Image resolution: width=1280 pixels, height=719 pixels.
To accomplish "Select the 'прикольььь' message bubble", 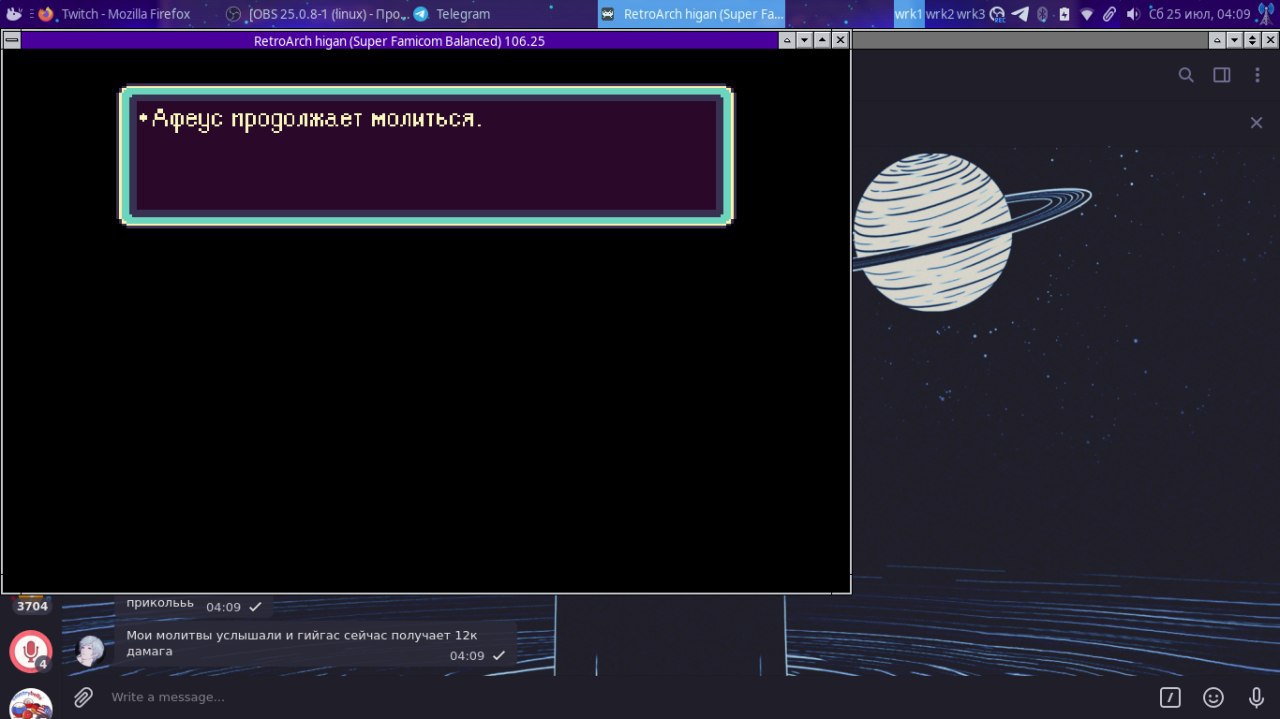I will tap(194, 605).
